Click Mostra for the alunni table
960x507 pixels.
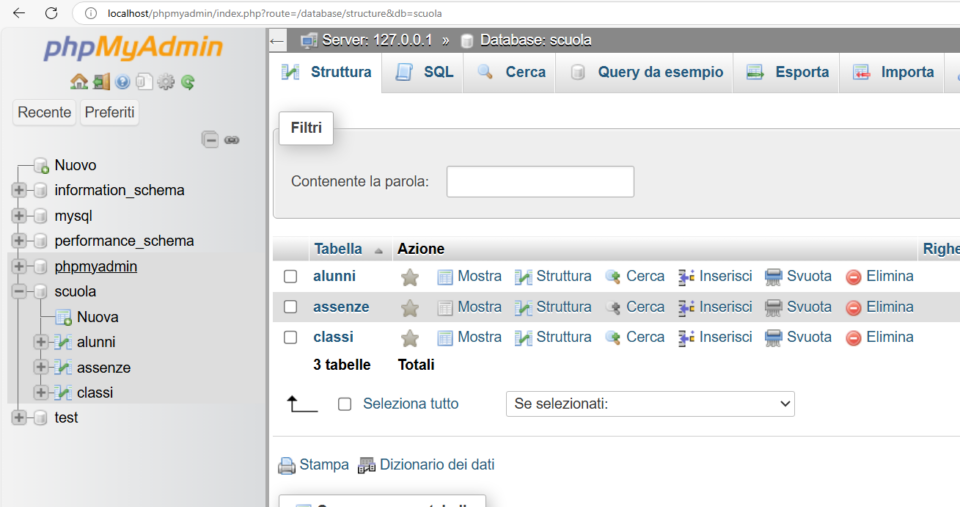(x=470, y=276)
